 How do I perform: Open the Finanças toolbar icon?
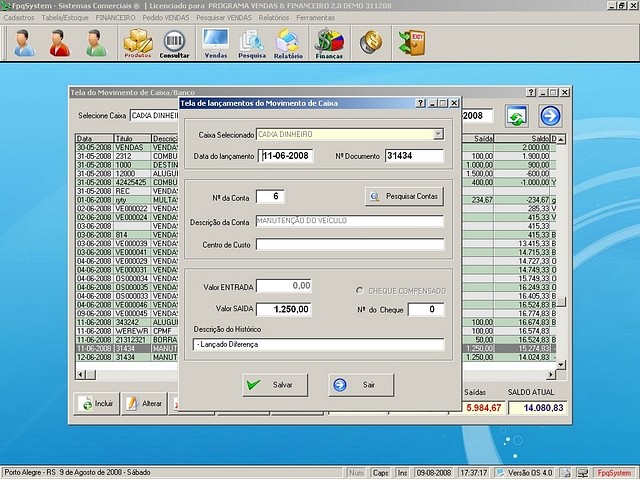329,43
